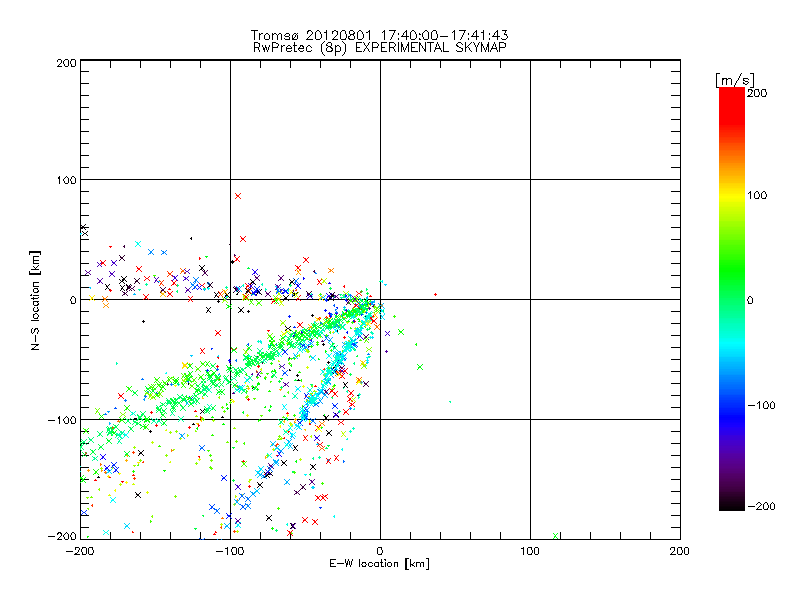Click the colorbar's yellow region near 100
The height and width of the screenshot is (600, 800).
[732, 195]
